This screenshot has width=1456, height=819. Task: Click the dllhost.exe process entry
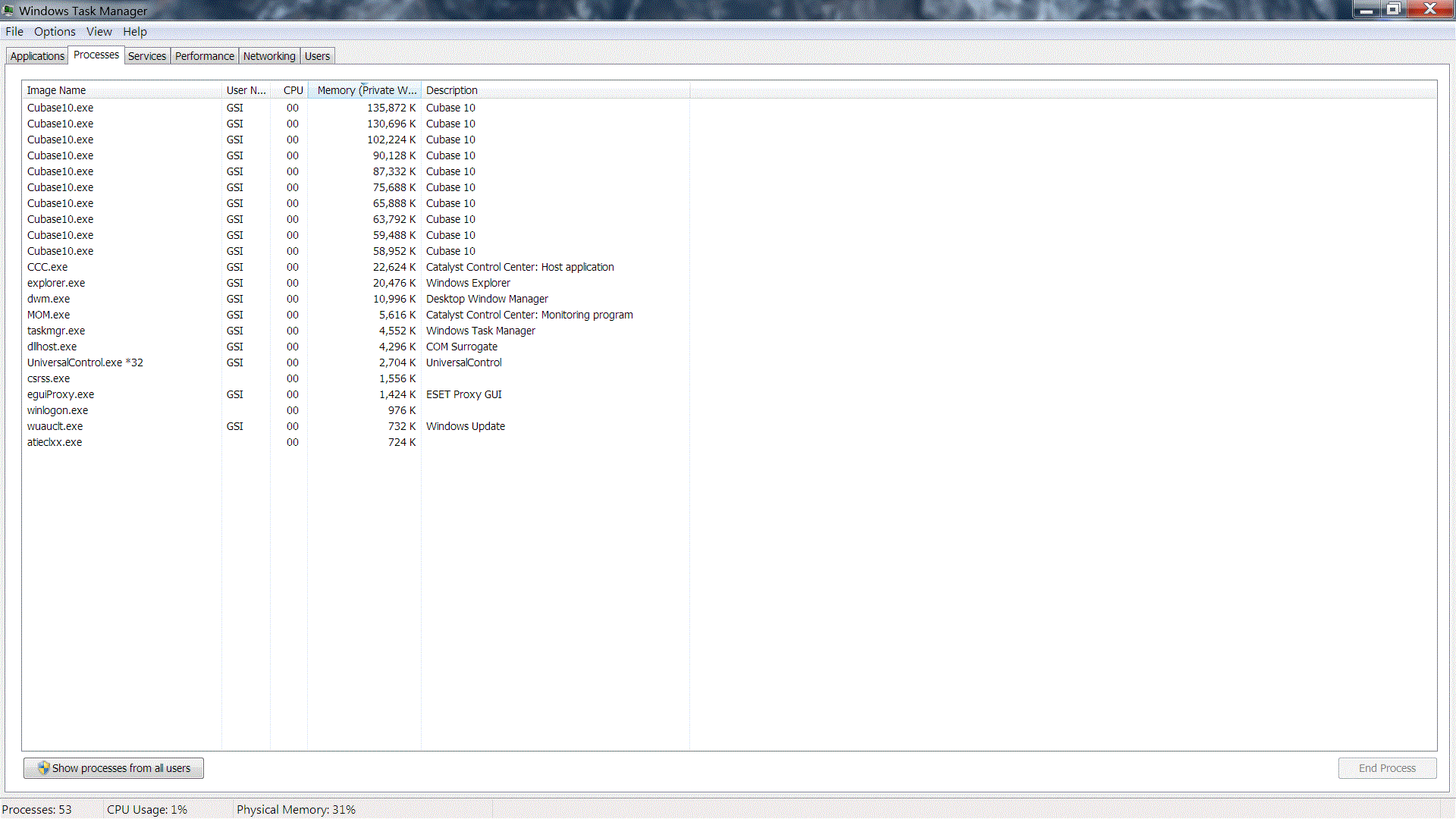(356, 347)
